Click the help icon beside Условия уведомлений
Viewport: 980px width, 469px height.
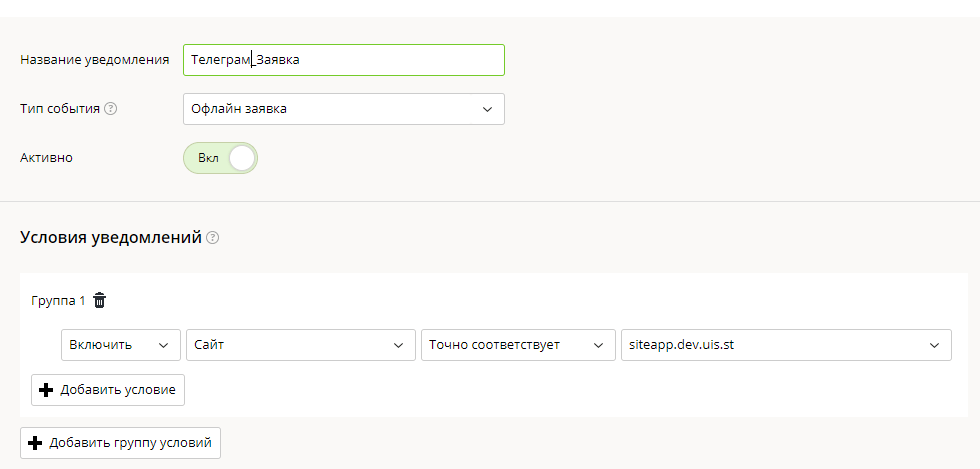pos(212,238)
